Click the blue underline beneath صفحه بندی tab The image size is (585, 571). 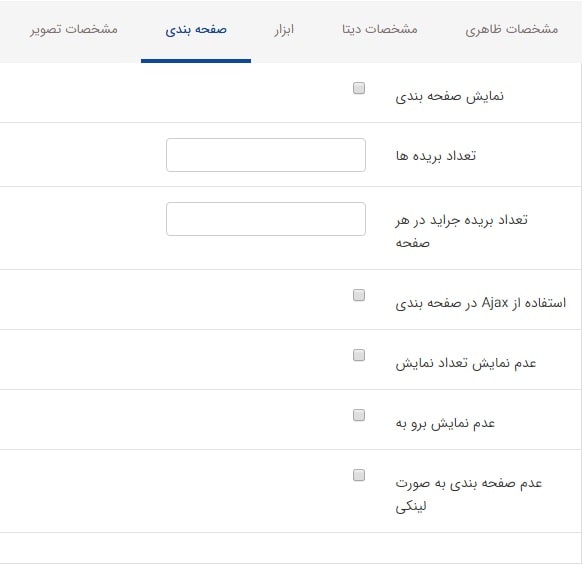(x=196, y=61)
